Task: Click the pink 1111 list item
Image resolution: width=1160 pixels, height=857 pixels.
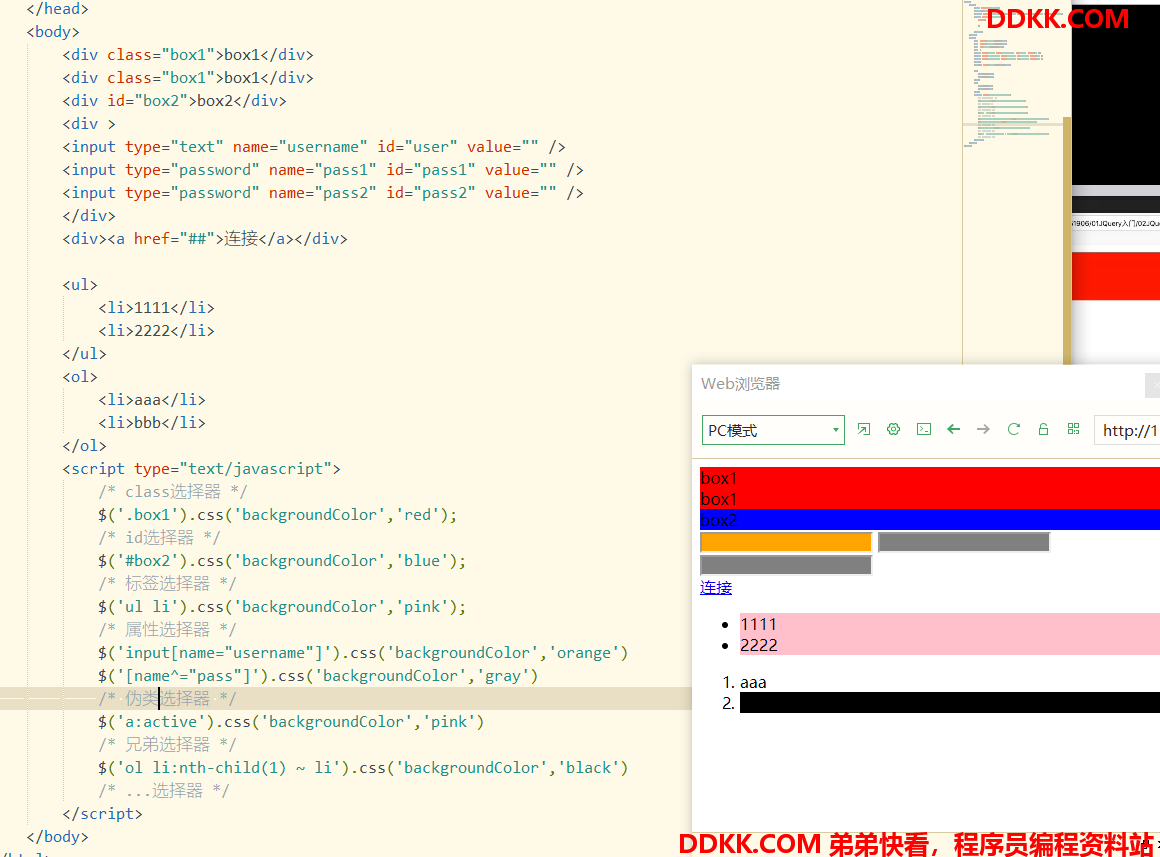Action: [950, 624]
